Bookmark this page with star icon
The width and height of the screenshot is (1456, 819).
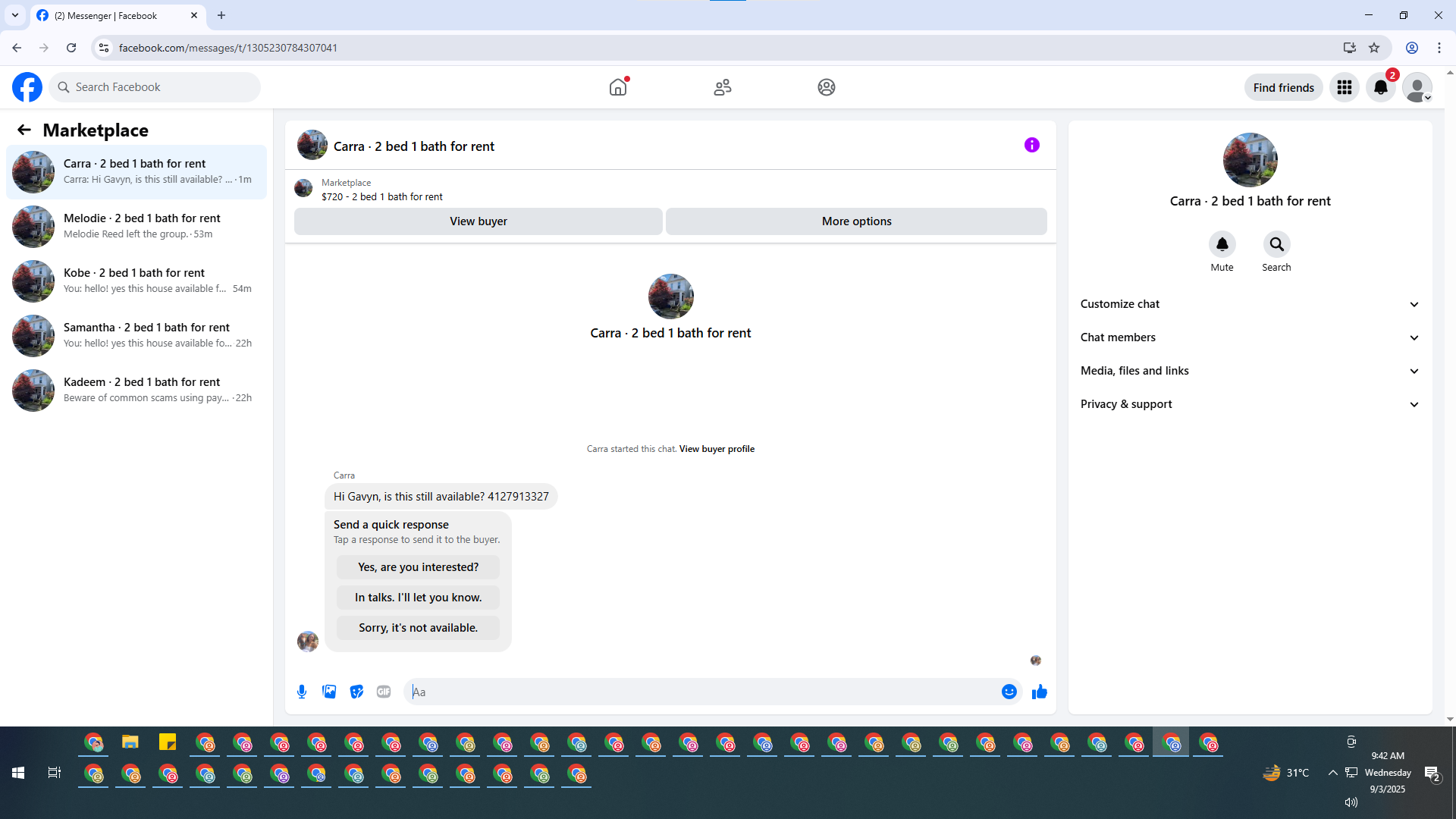point(1374,48)
